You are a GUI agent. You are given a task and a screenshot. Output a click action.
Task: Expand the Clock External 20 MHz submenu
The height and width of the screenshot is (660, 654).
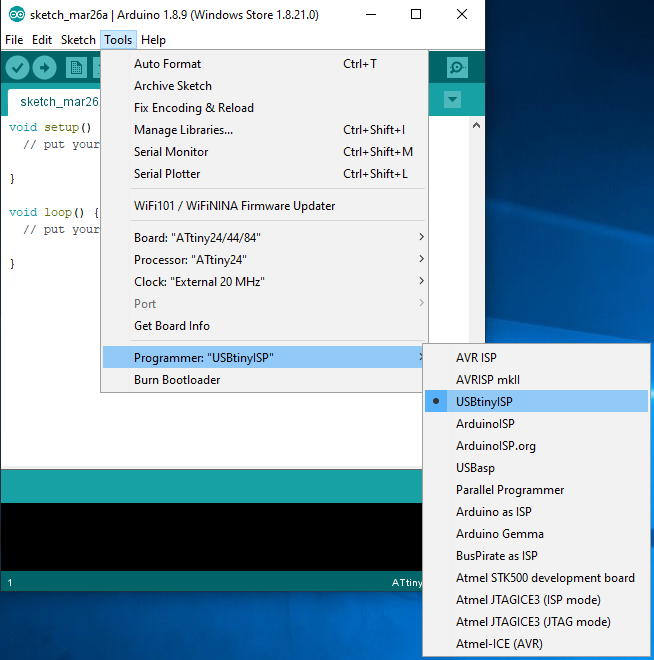(x=264, y=282)
